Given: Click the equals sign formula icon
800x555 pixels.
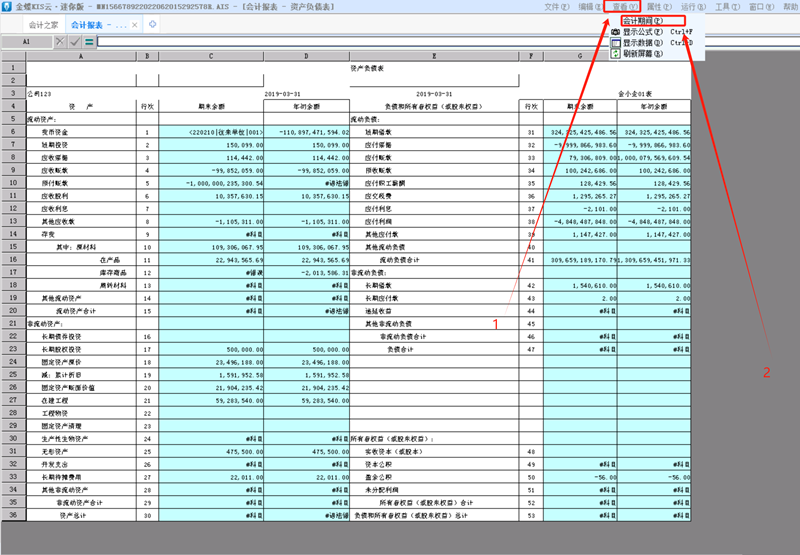Looking at the screenshot, I should (90, 42).
